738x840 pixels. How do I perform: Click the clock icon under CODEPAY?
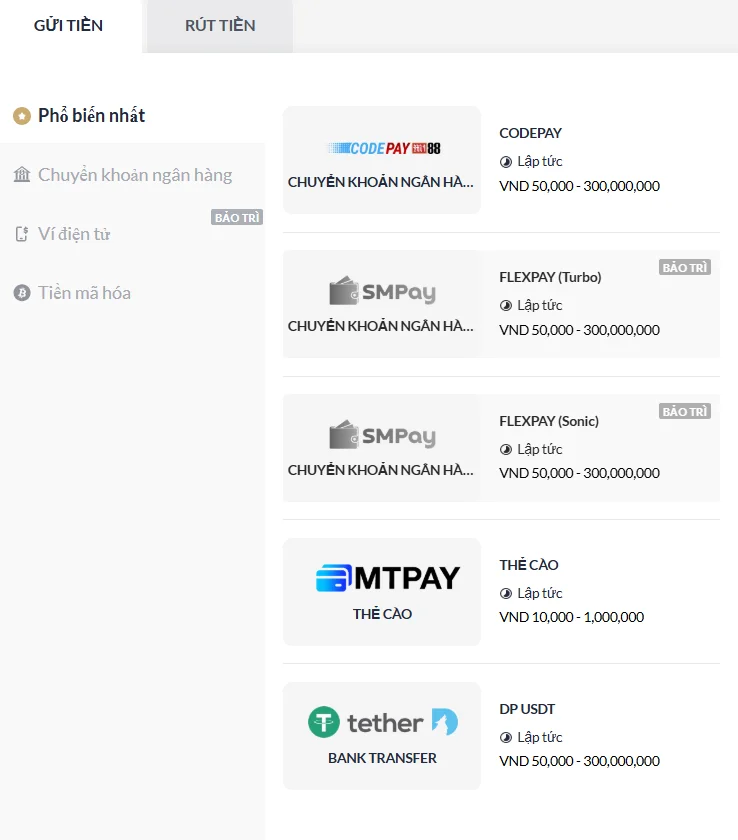point(506,161)
